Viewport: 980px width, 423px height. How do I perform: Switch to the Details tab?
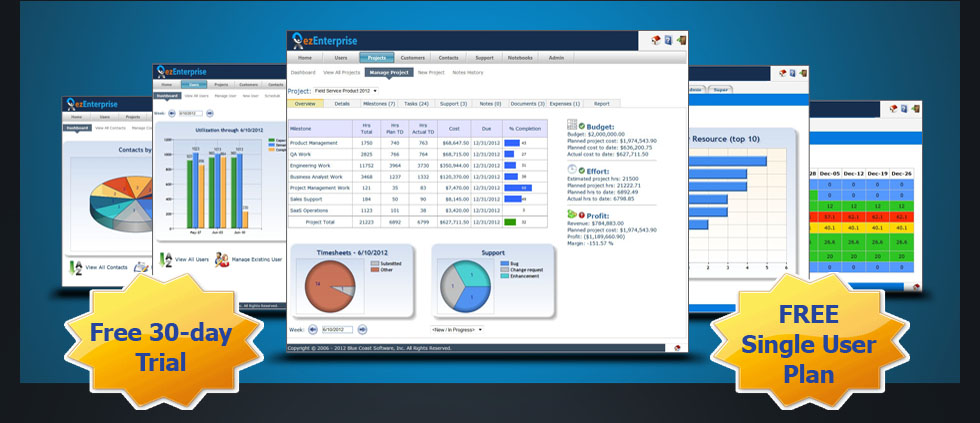(342, 104)
